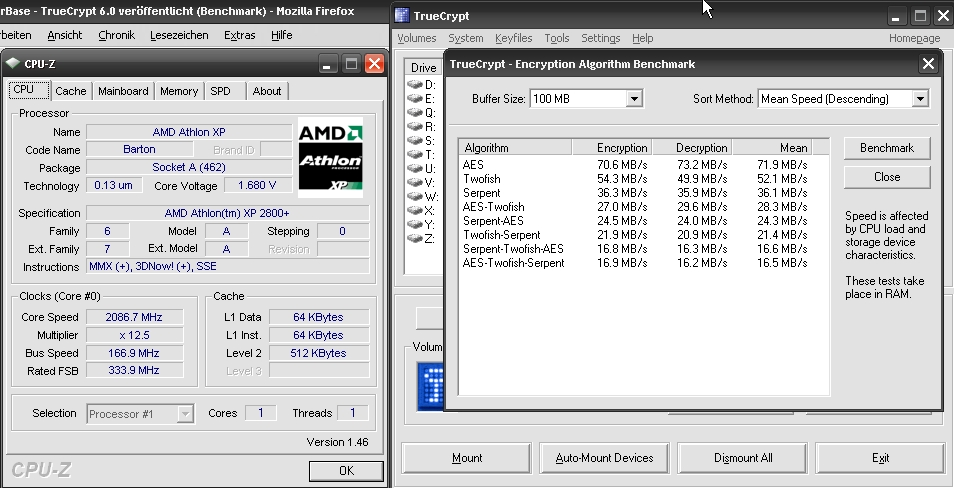Select drive S: in TrueCrypt list
This screenshot has width=954, height=488.
422,141
